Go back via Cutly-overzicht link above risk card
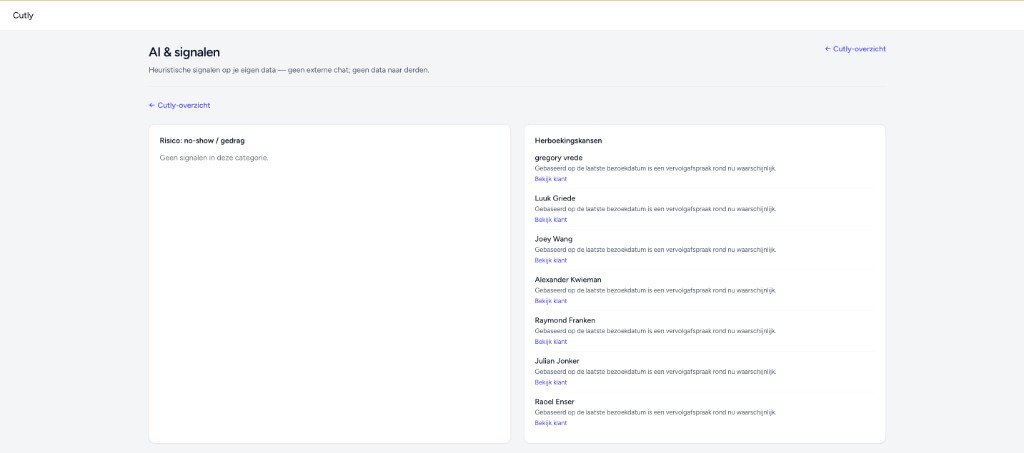1024x453 pixels. (x=180, y=105)
